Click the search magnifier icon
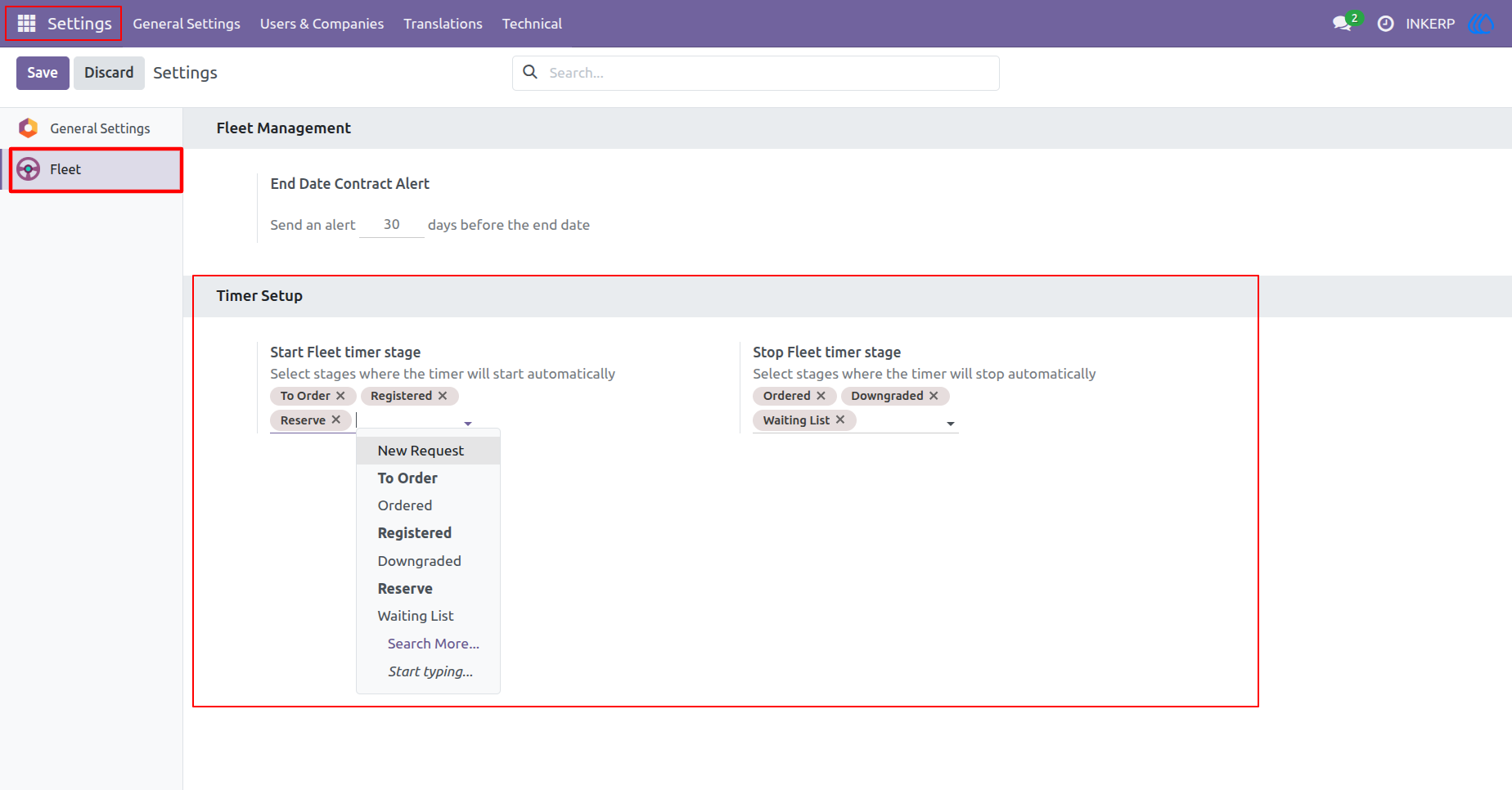Viewport: 1512px width, 790px height. pyautogui.click(x=530, y=72)
